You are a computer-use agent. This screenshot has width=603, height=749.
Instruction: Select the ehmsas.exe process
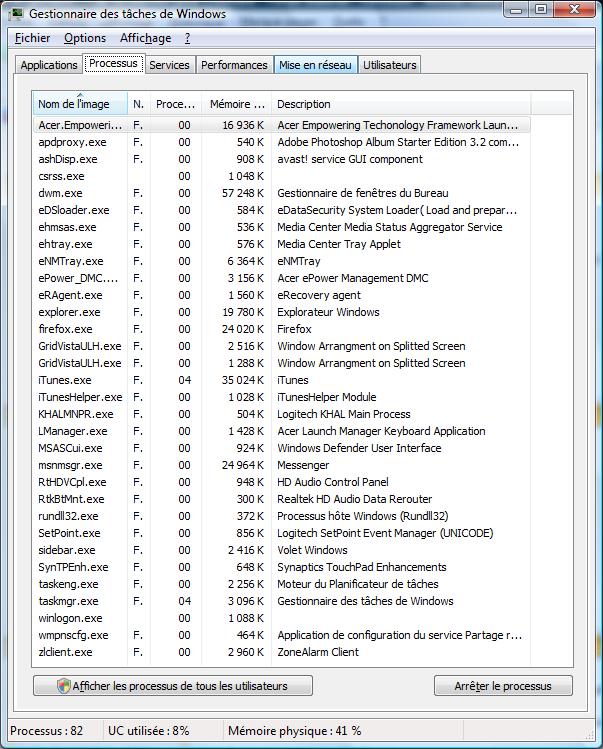pos(282,227)
